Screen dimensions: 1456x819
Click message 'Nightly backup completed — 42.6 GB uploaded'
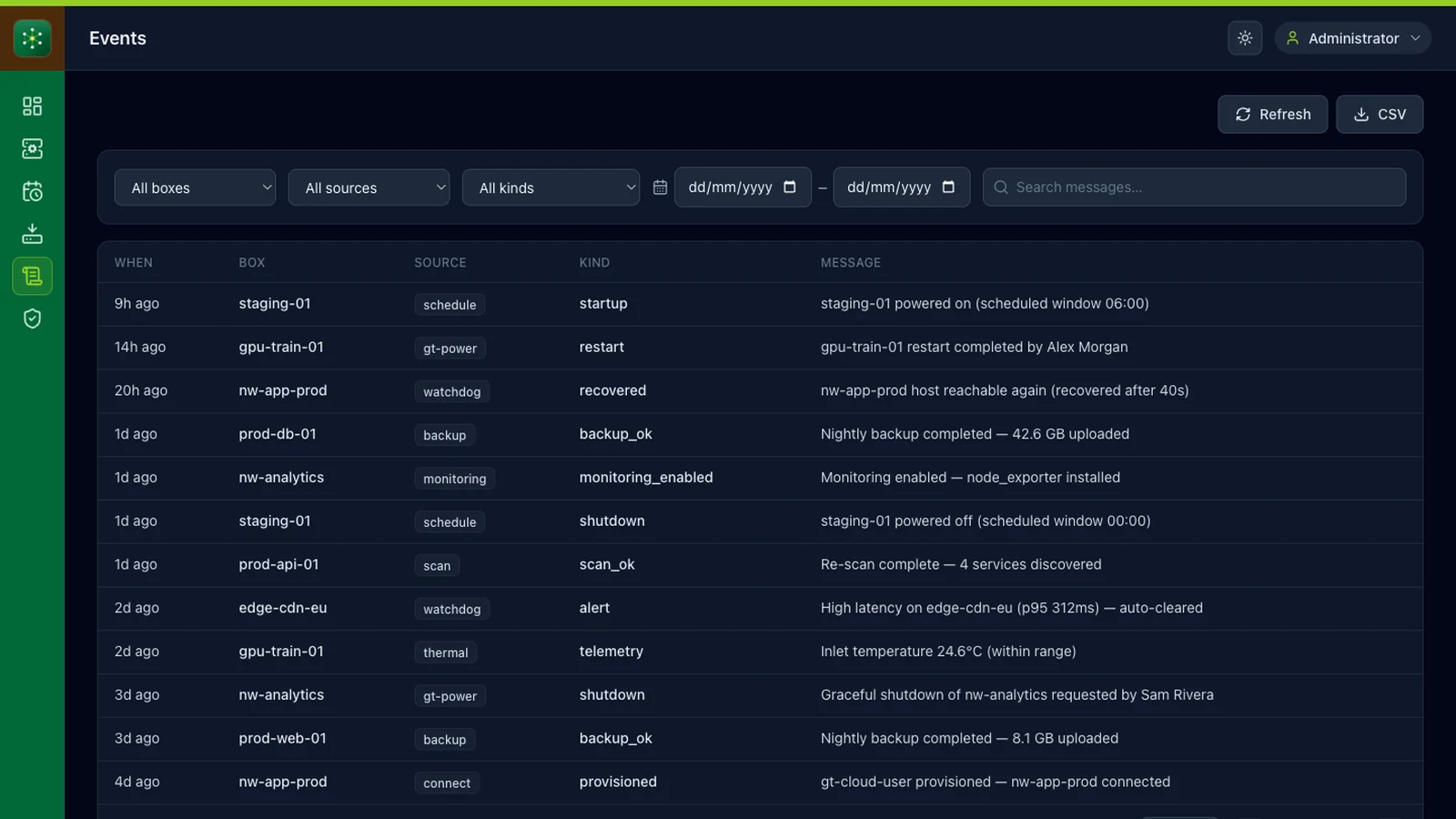975,434
